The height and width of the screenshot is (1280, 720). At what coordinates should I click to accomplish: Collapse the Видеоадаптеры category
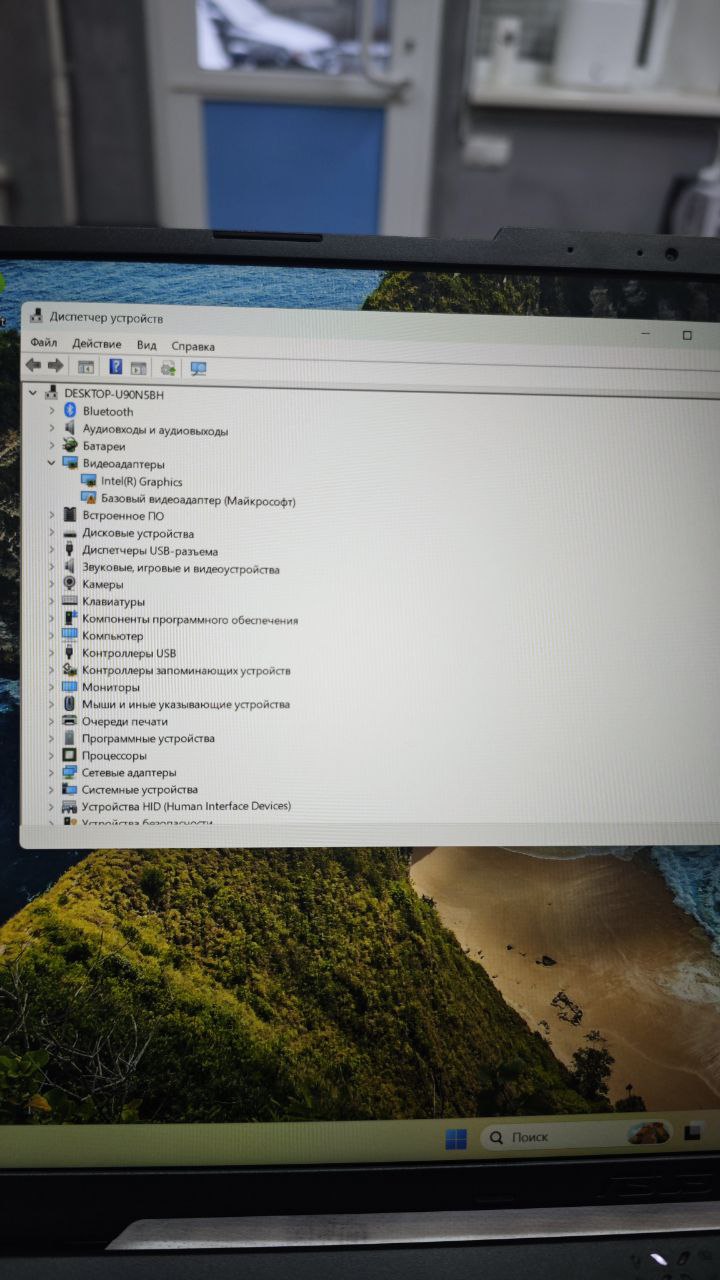point(52,464)
